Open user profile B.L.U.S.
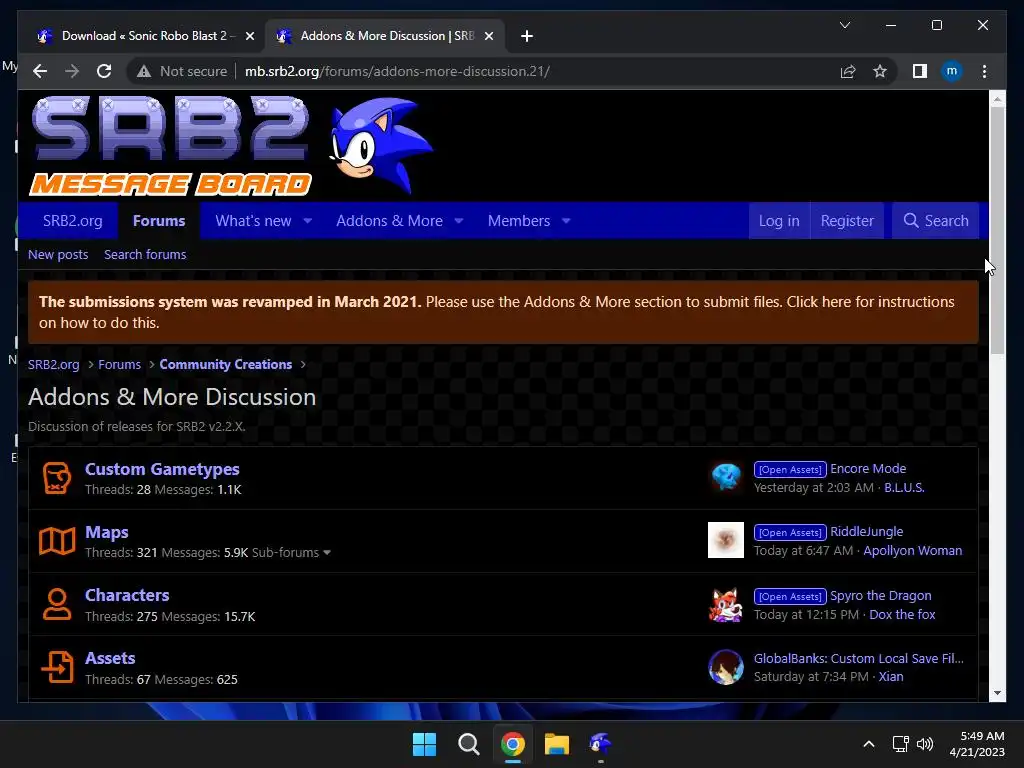This screenshot has width=1024, height=768. (x=904, y=488)
